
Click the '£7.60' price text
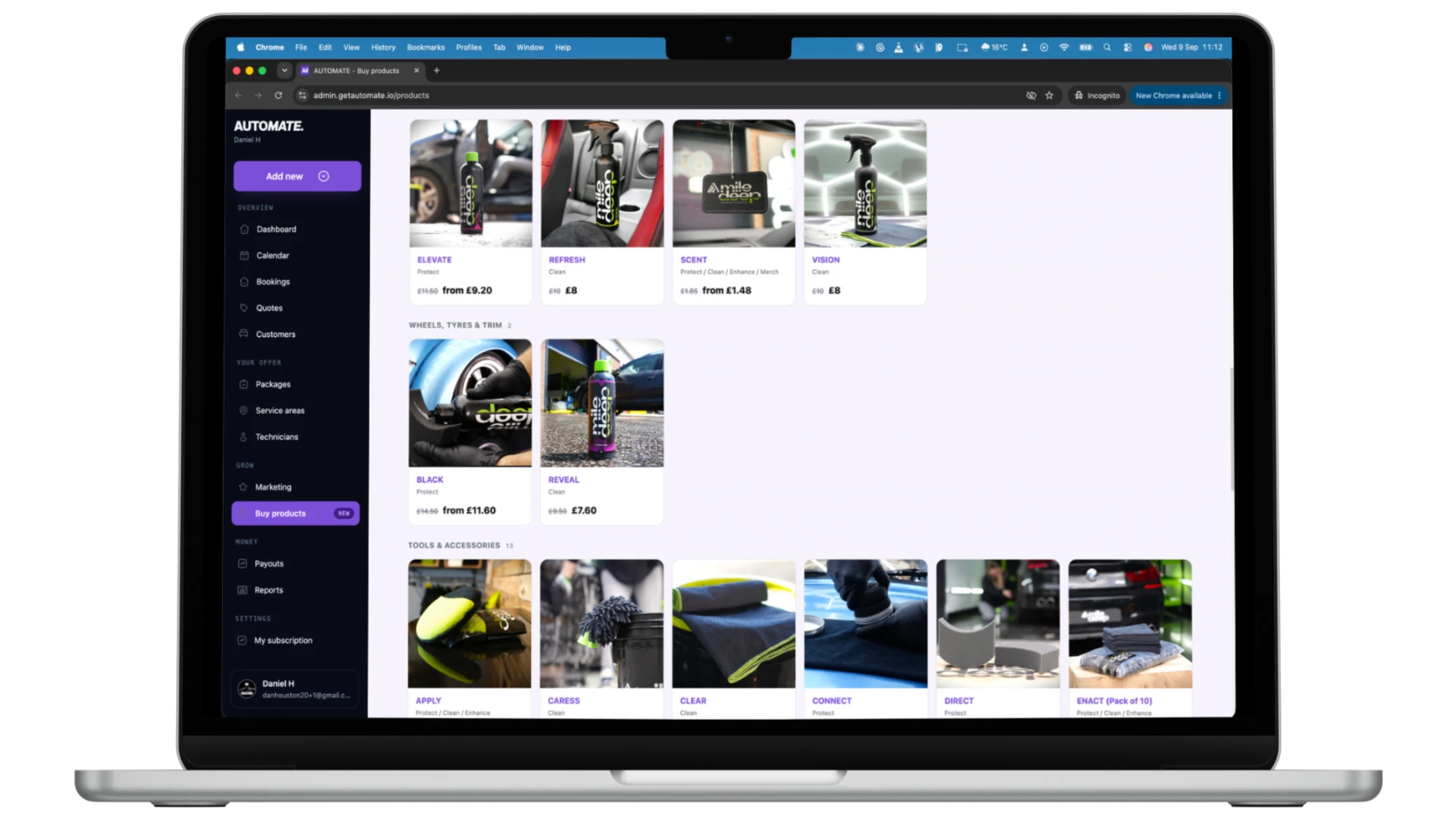pyautogui.click(x=584, y=510)
